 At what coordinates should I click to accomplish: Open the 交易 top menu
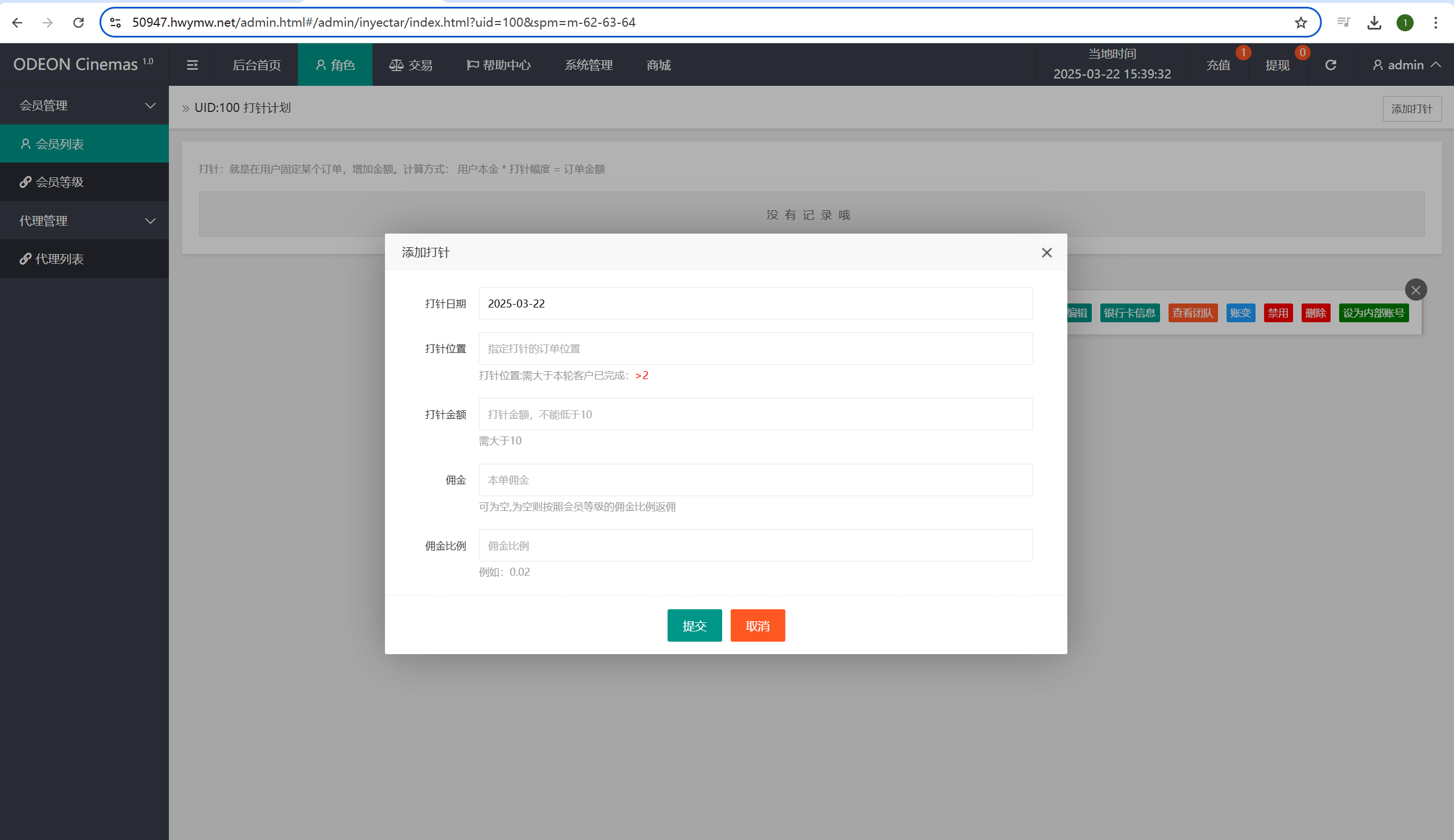(x=411, y=65)
